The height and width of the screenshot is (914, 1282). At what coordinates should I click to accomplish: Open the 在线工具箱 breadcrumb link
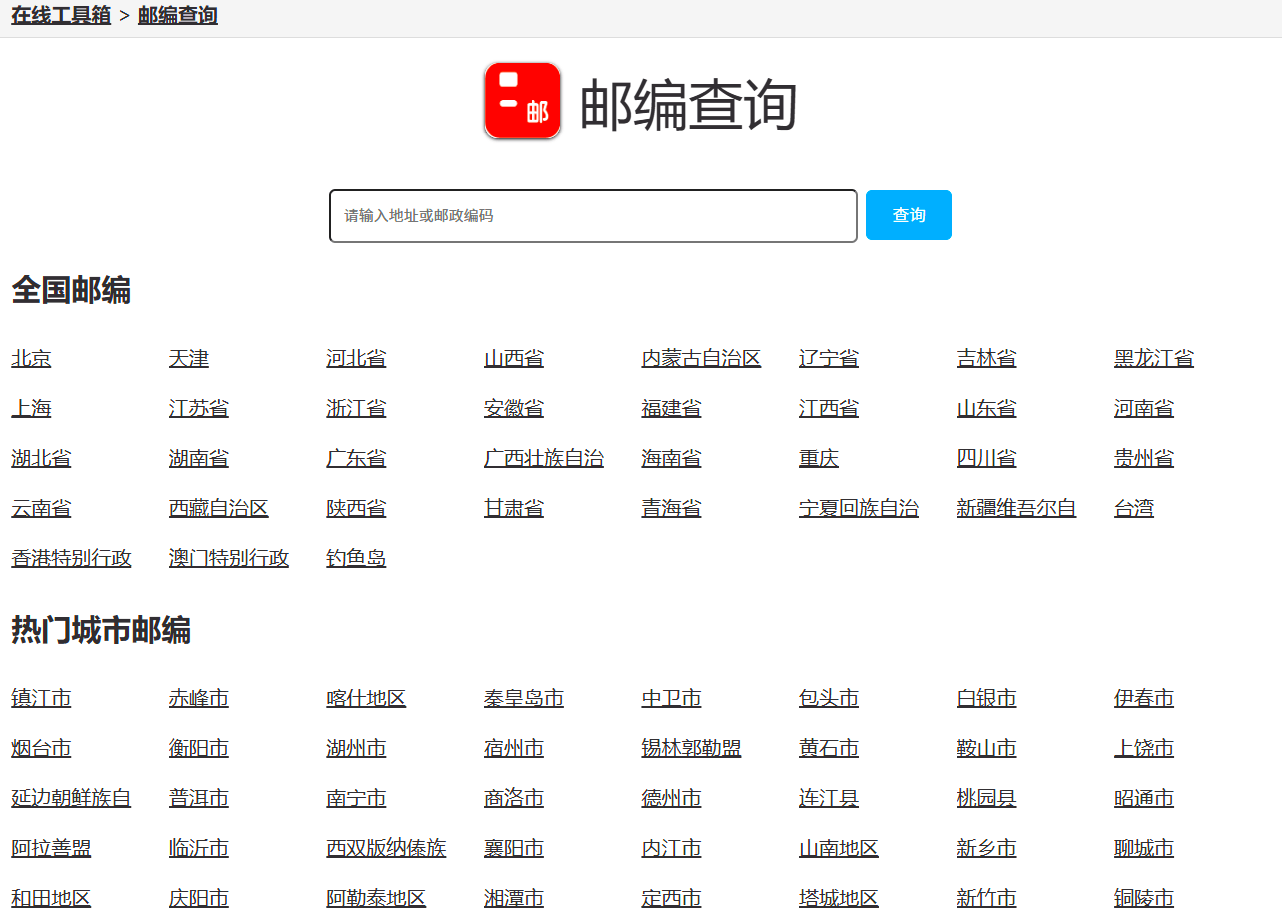coord(61,16)
